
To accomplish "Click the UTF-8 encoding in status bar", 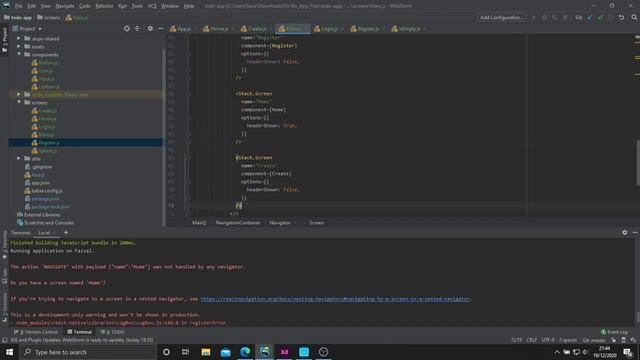I will pyautogui.click(x=548, y=340).
